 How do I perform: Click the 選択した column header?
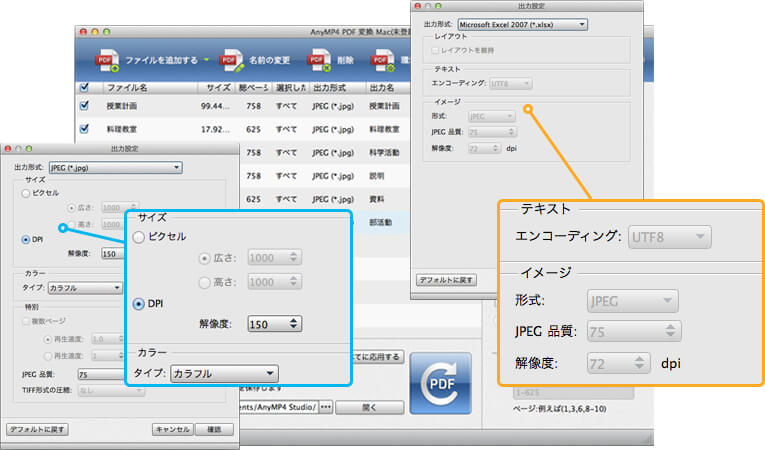click(x=290, y=87)
